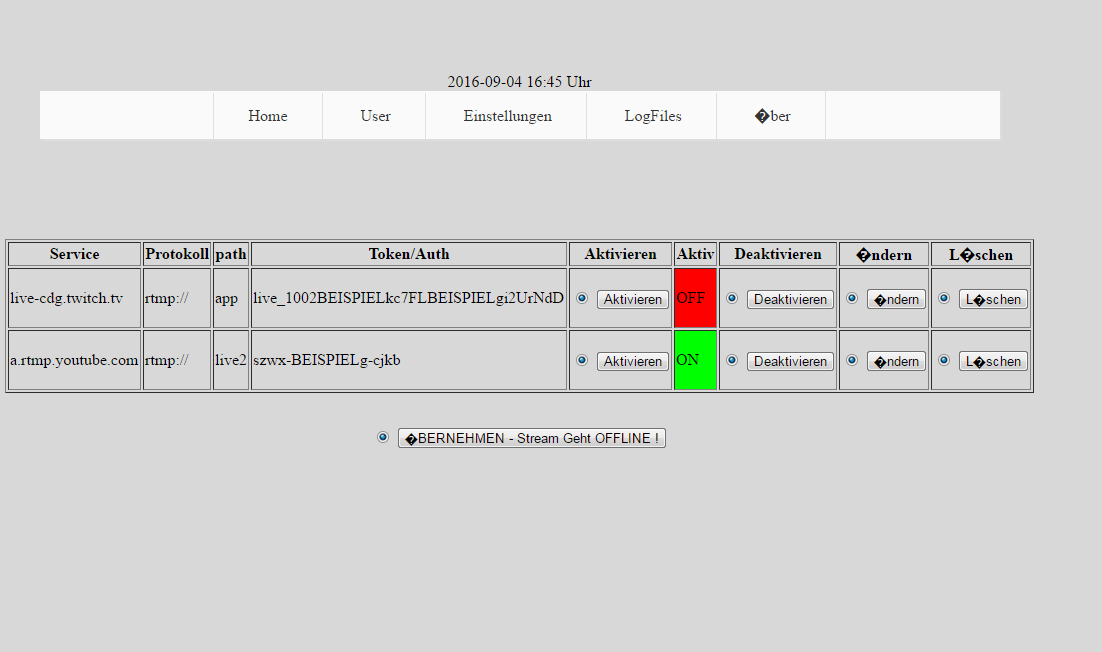Delete the youtube.com entry with Löschen button
The width and height of the screenshot is (1102, 652).
tap(993, 361)
